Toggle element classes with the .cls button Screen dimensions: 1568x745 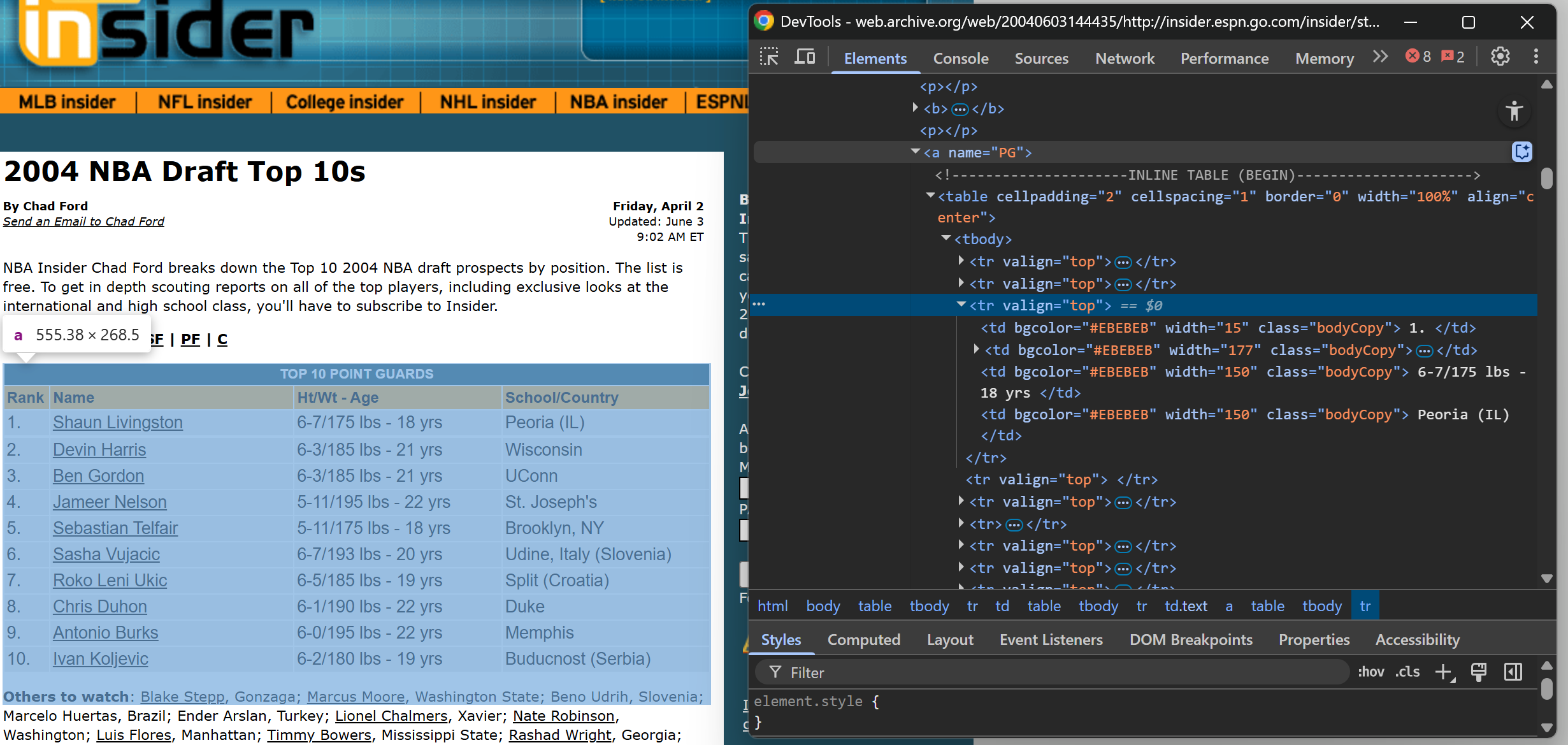(1408, 672)
